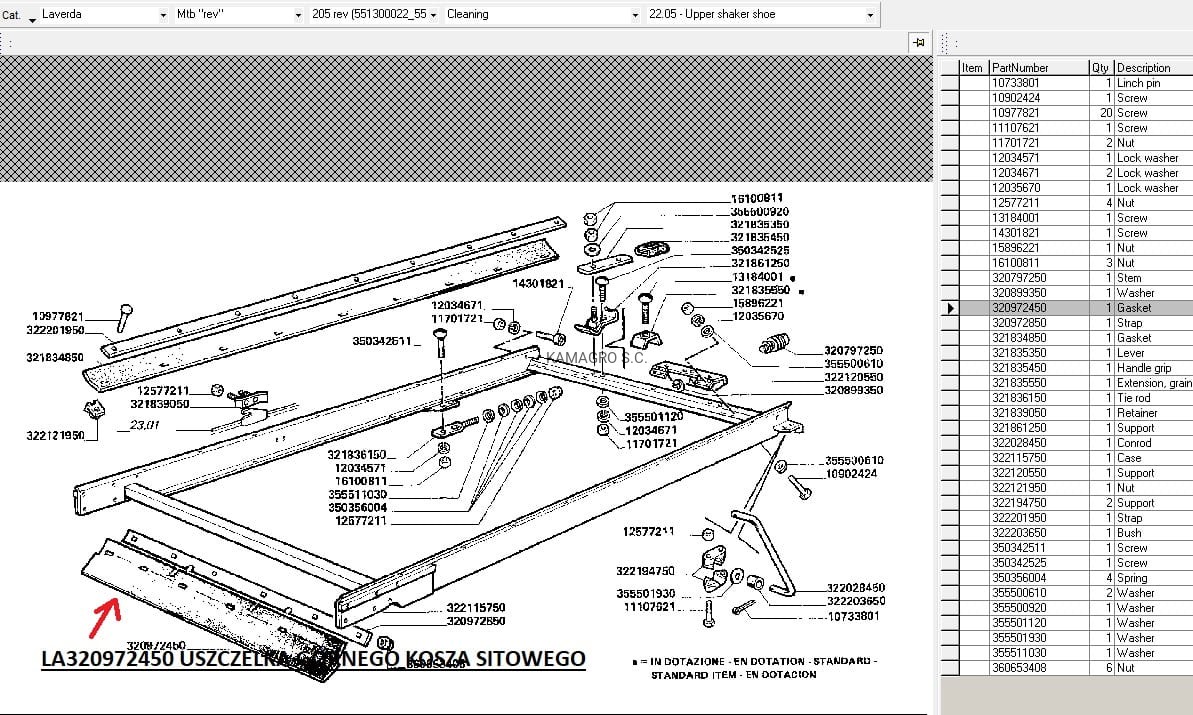
Task: Click part number 320797250 in the diagram
Action: [x=853, y=351]
